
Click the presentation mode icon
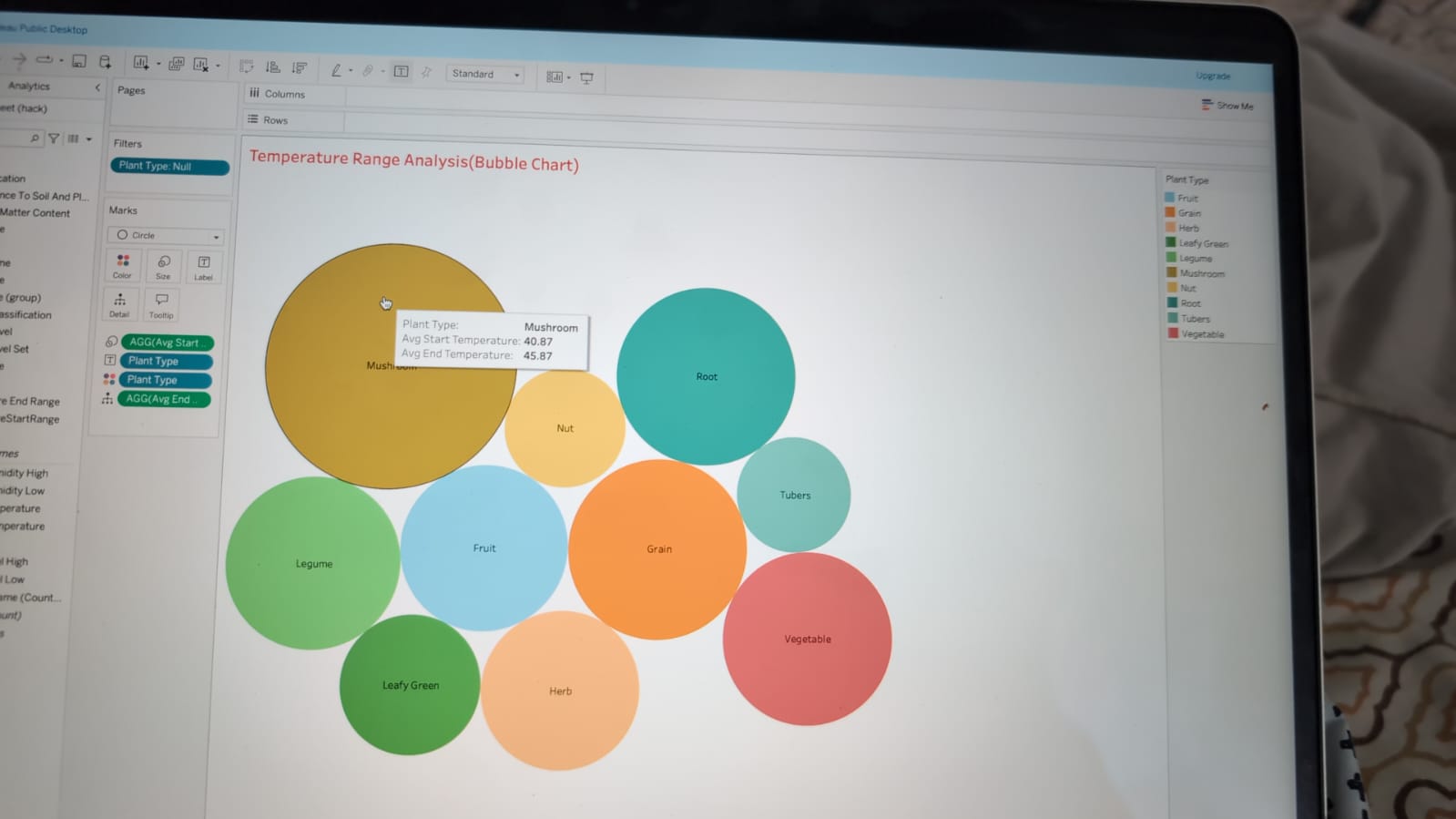[x=586, y=78]
